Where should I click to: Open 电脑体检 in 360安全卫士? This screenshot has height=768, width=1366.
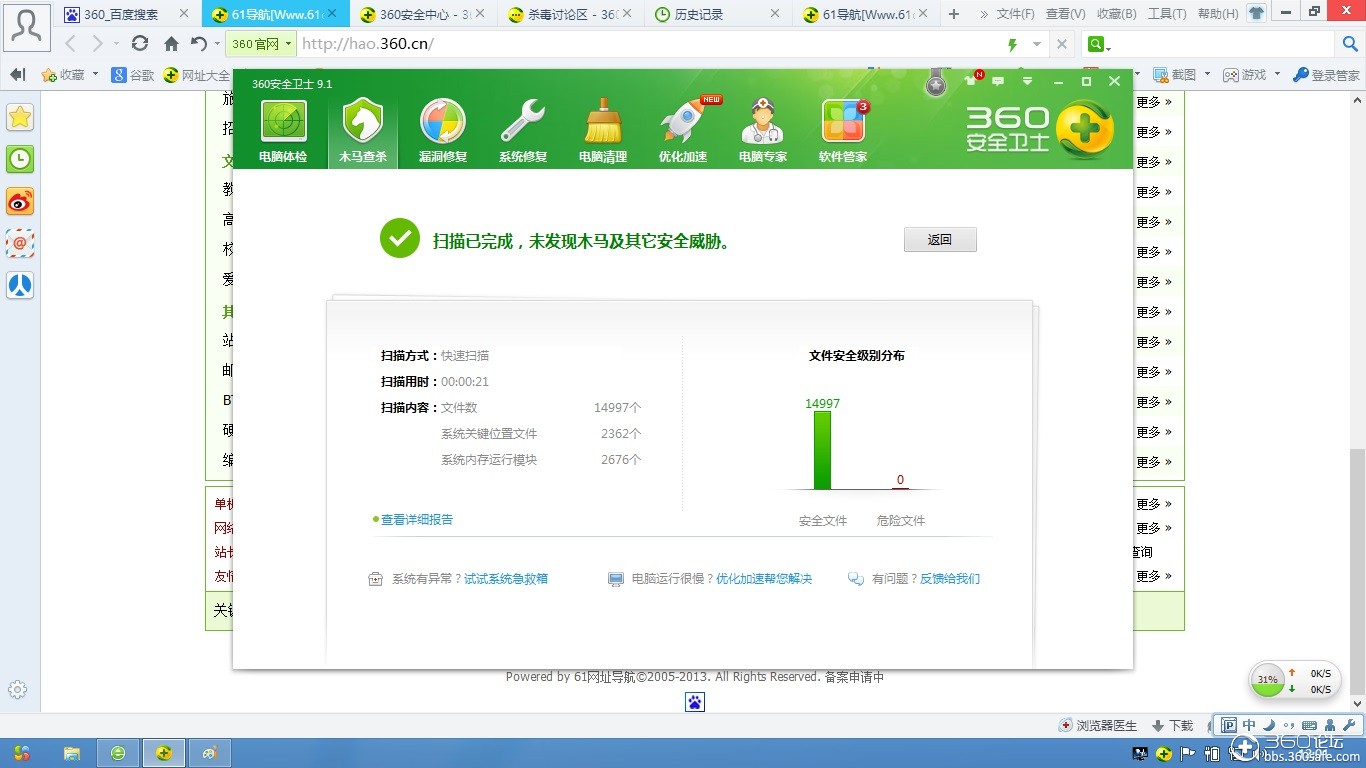pyautogui.click(x=283, y=132)
